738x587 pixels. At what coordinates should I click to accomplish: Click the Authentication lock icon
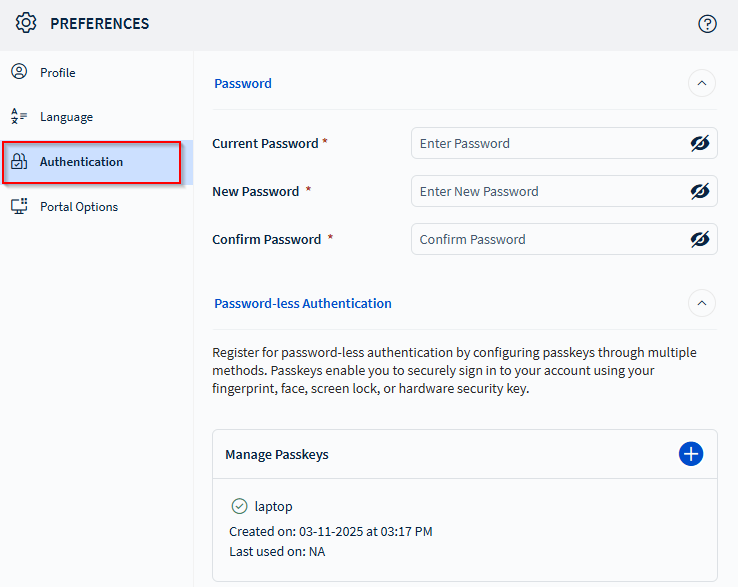coord(19,161)
